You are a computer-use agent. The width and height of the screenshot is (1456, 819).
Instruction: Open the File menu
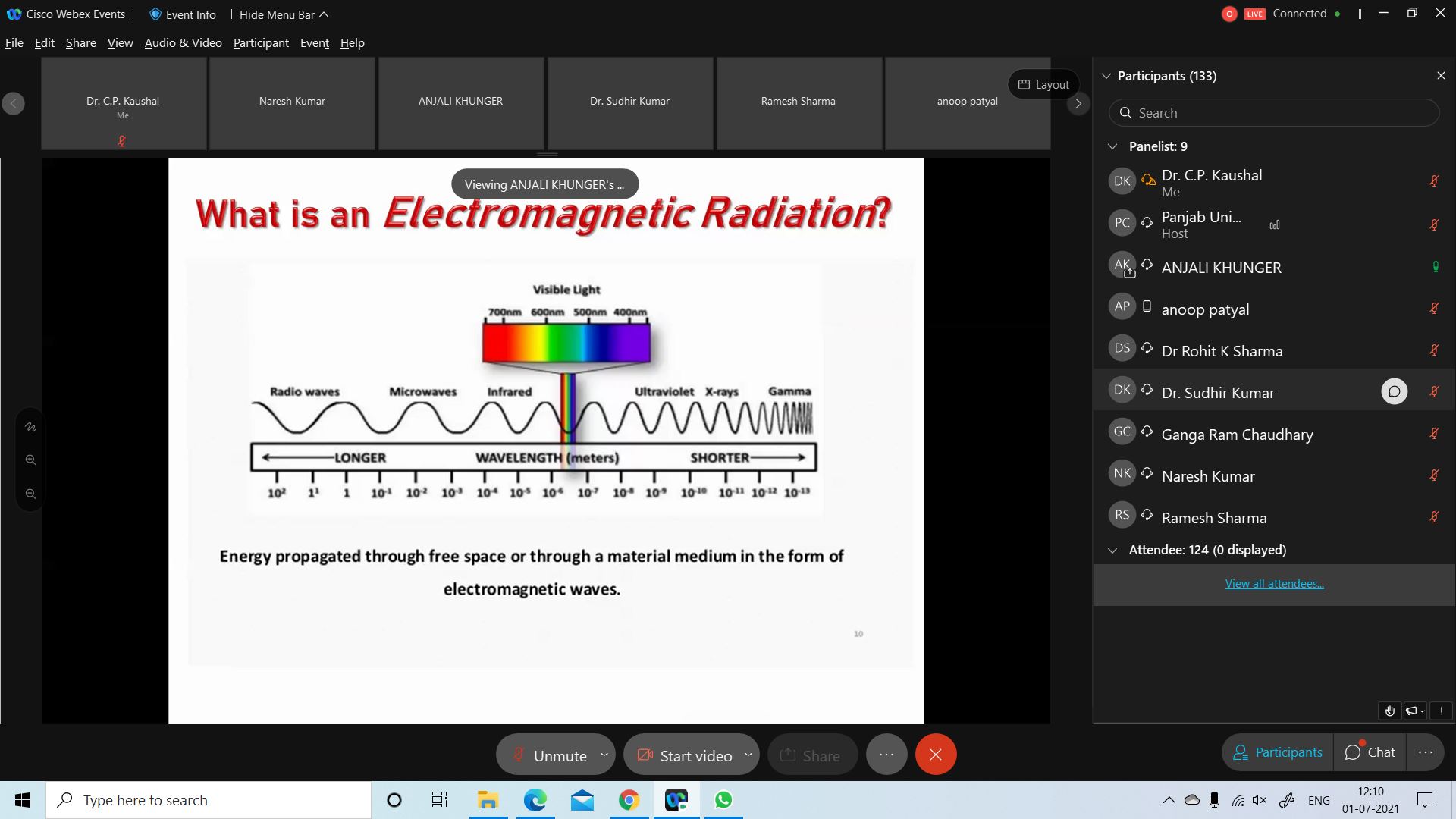(x=14, y=42)
